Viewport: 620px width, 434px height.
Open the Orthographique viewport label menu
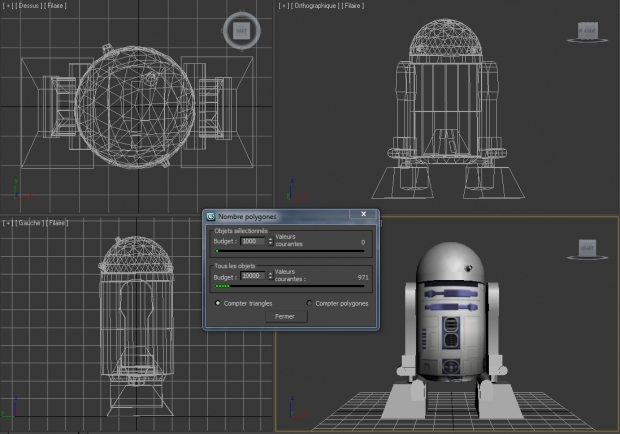pos(315,6)
